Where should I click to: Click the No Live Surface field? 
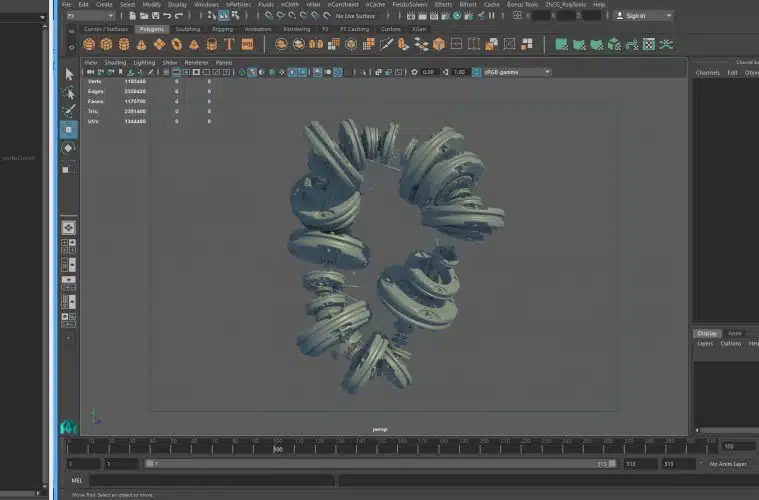[x=357, y=16]
